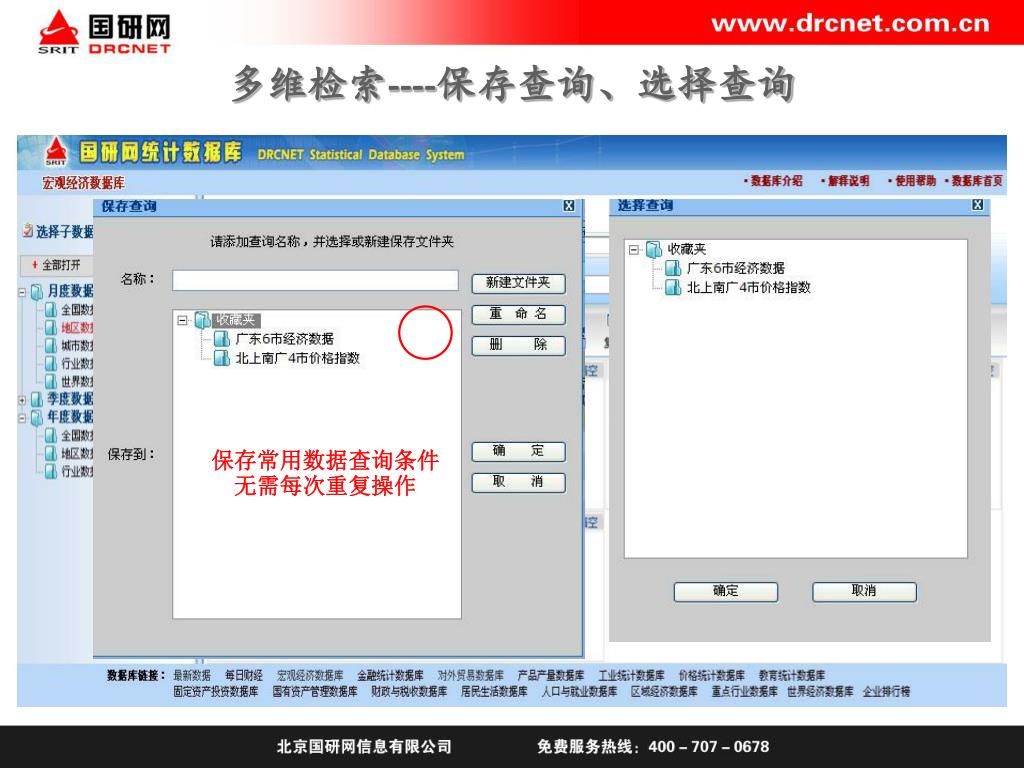Select 北上南广4市价格指数 in 保存查询 tree
The image size is (1024, 768).
298,358
